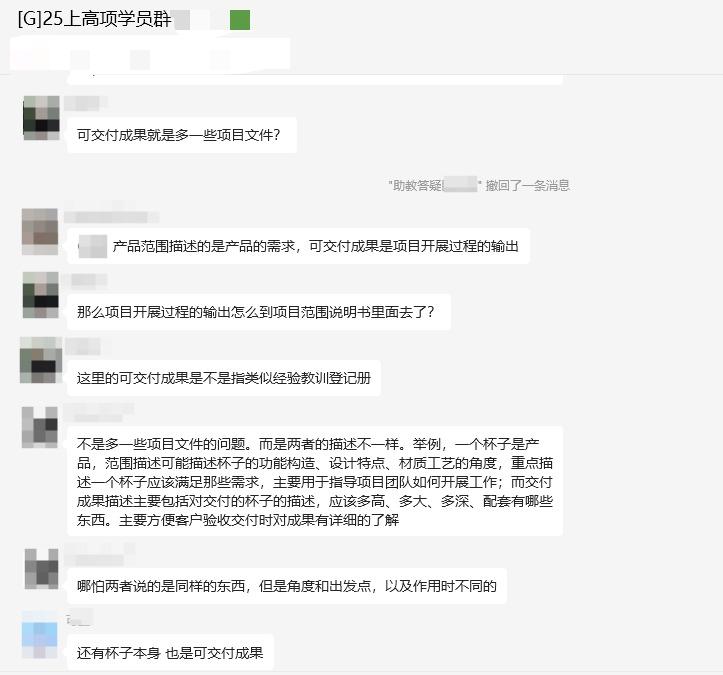Select the message 可交付成果就是多一些项目文件?
The image size is (723, 675).
182,135
